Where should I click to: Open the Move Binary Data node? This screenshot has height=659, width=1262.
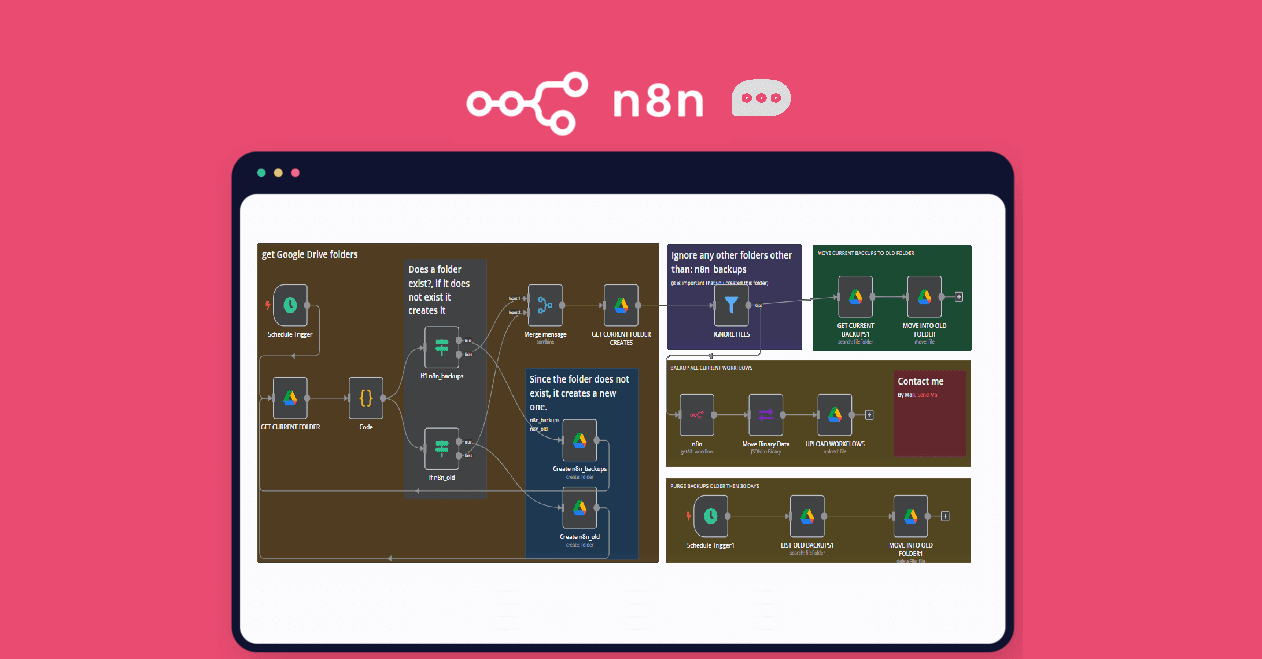pos(765,414)
